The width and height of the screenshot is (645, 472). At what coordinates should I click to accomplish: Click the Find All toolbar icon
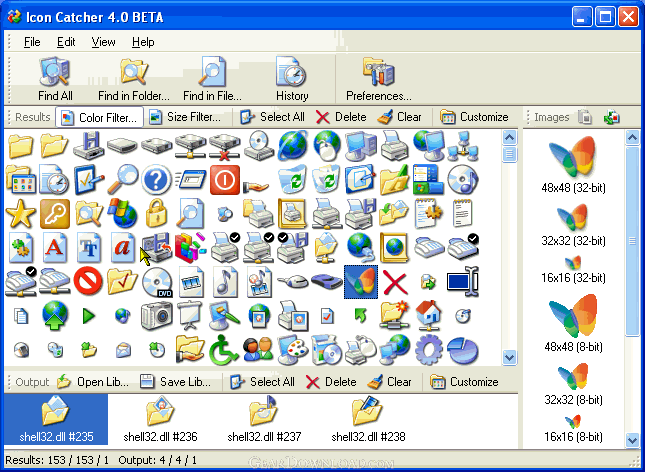tap(55, 79)
